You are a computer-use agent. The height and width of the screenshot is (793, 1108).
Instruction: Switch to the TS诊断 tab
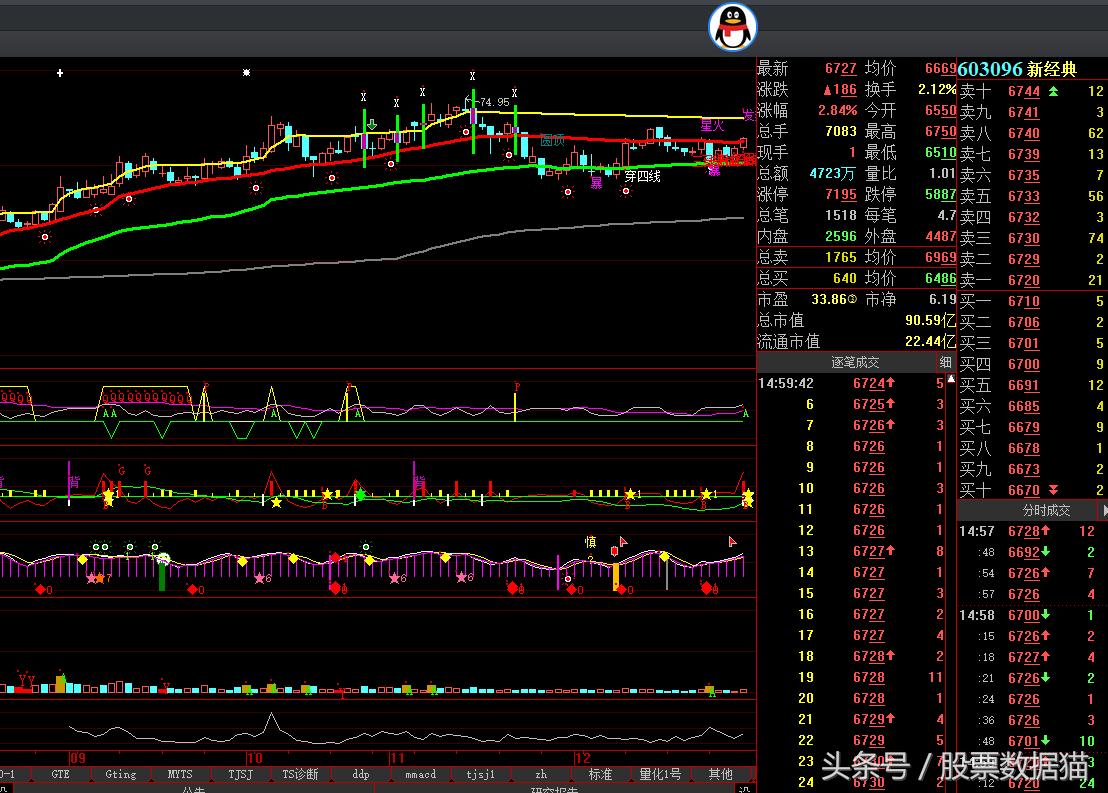click(x=300, y=775)
